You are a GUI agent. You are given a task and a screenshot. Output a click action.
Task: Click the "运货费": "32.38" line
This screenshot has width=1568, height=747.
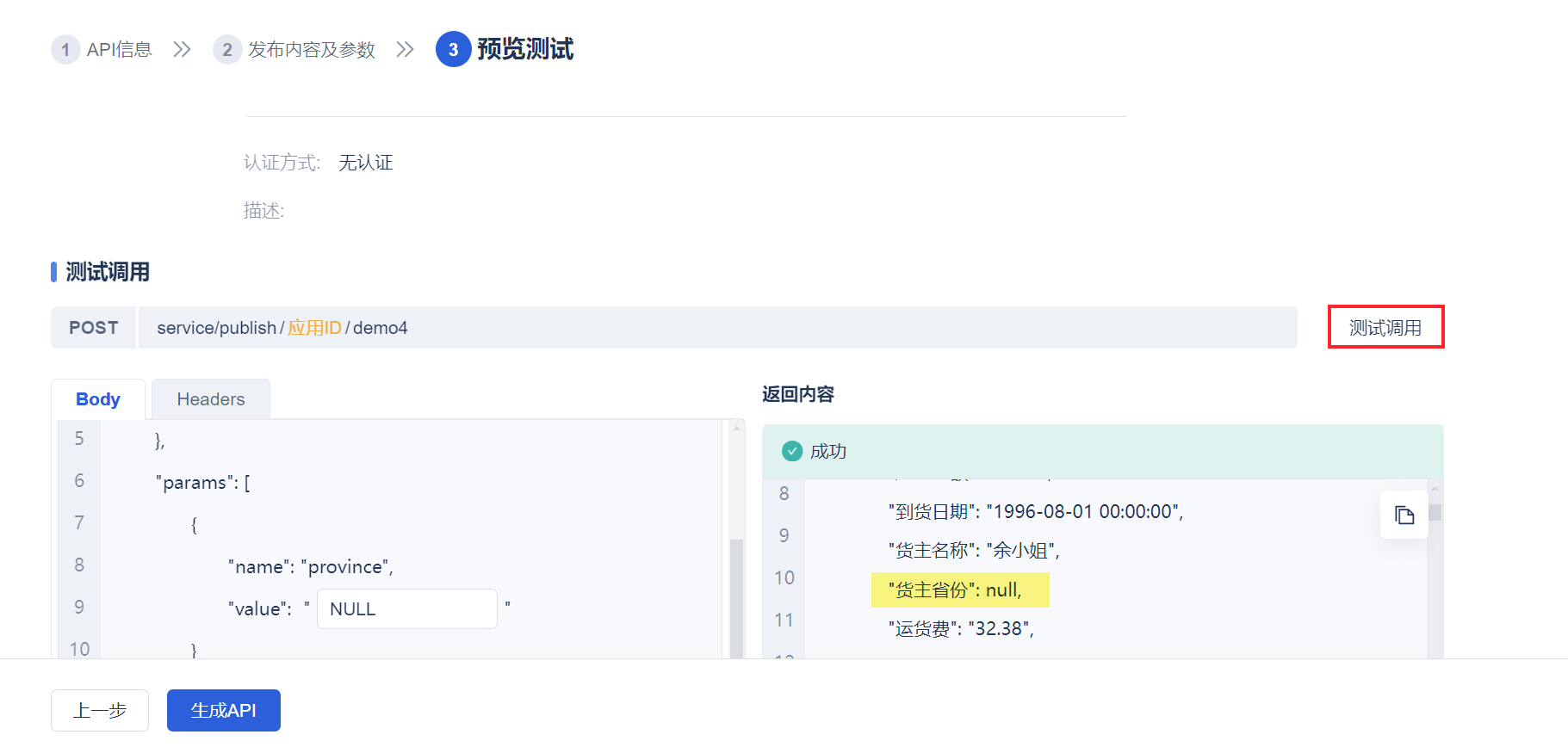(961, 629)
